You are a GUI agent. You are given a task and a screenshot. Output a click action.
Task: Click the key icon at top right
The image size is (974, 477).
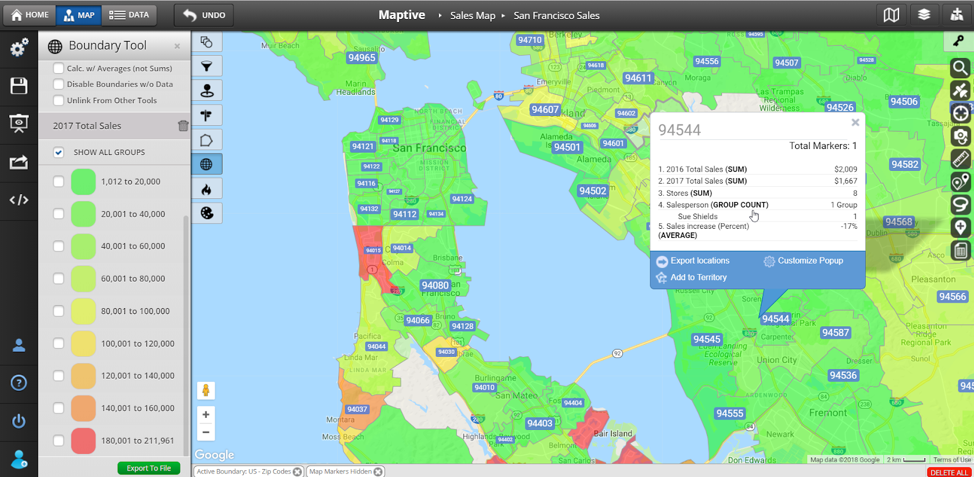coord(958,41)
